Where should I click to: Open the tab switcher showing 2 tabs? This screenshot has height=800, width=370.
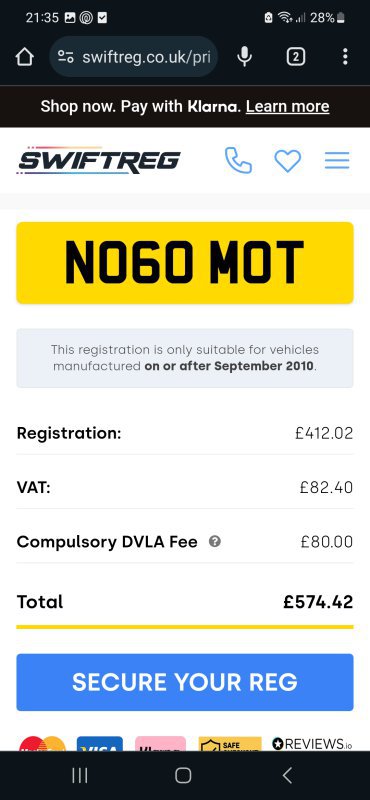(296, 57)
